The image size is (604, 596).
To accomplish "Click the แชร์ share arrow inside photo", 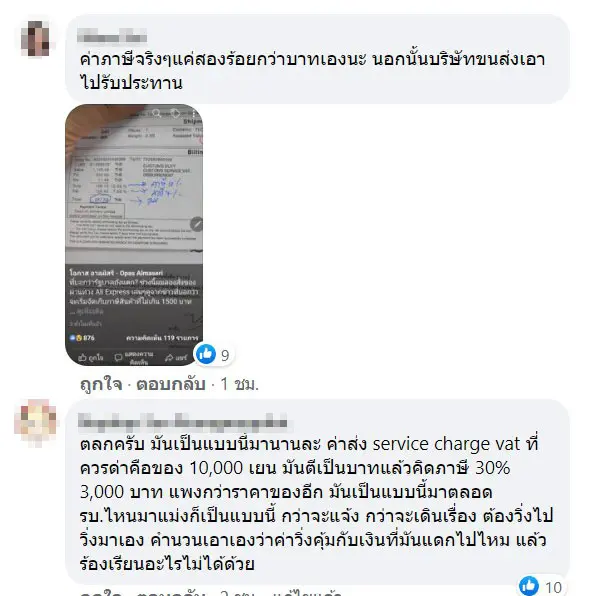I will [x=169, y=358].
